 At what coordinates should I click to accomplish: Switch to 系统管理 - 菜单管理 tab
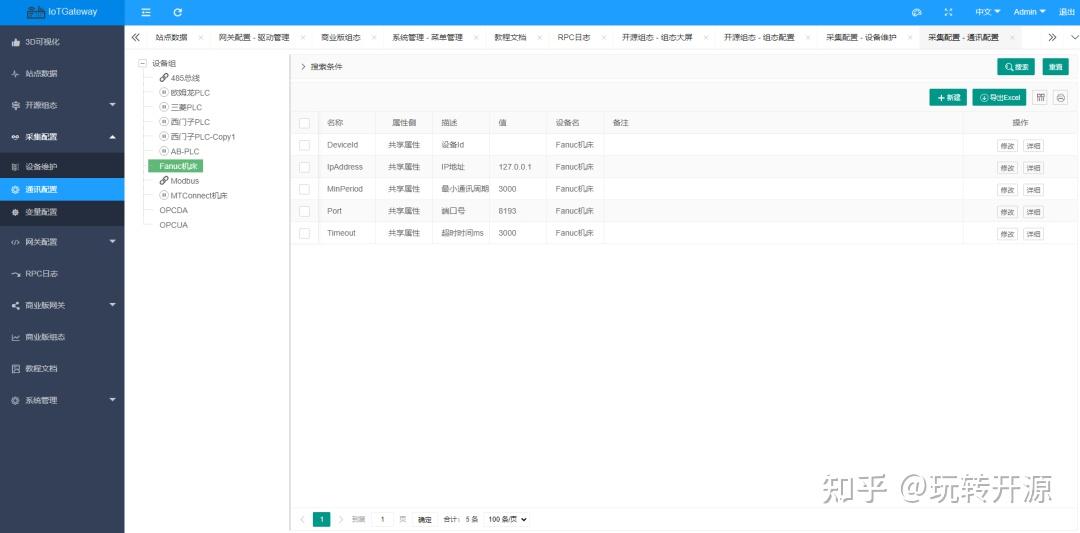tap(427, 37)
